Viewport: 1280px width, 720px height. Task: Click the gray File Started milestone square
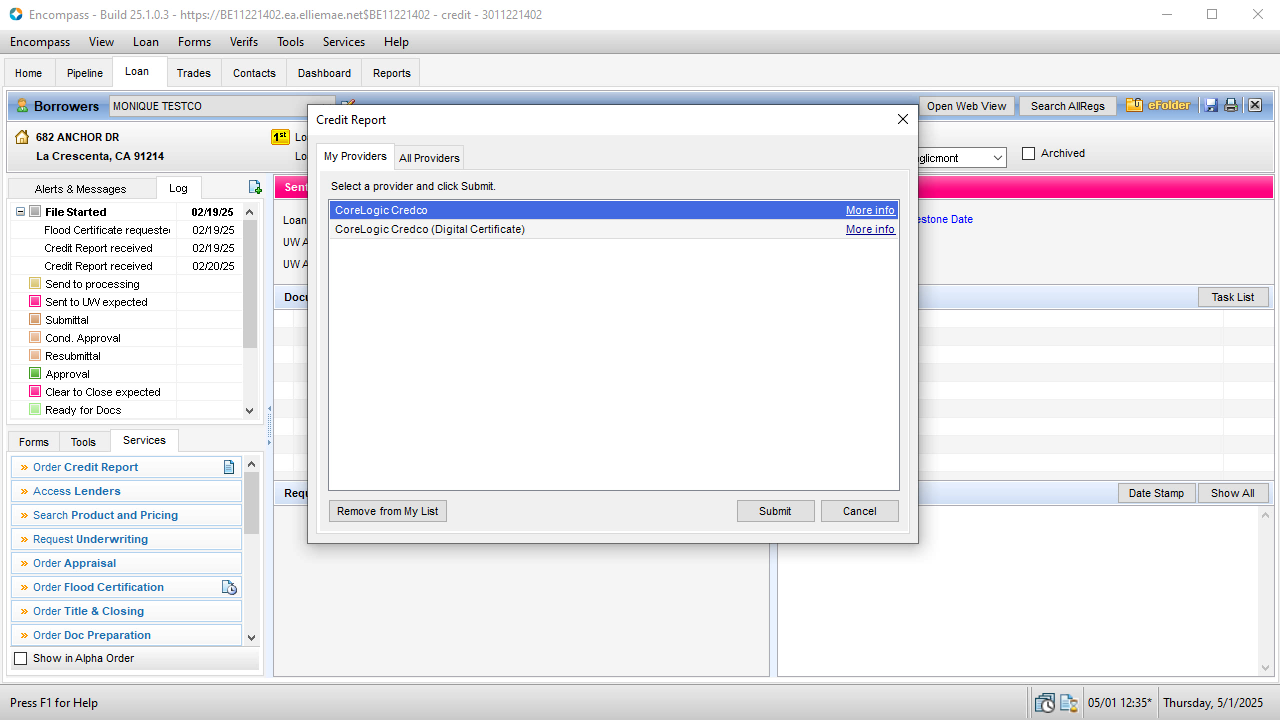pos(35,212)
